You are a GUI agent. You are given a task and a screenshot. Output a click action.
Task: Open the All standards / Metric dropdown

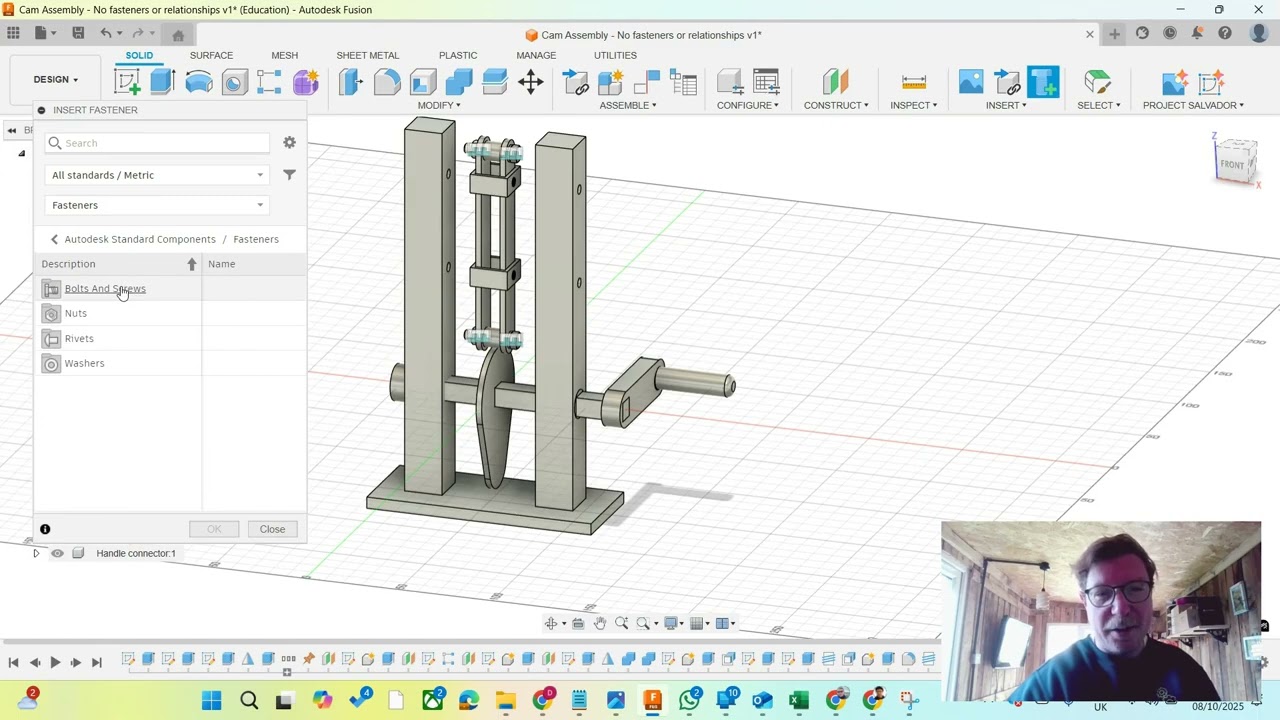[x=157, y=175]
